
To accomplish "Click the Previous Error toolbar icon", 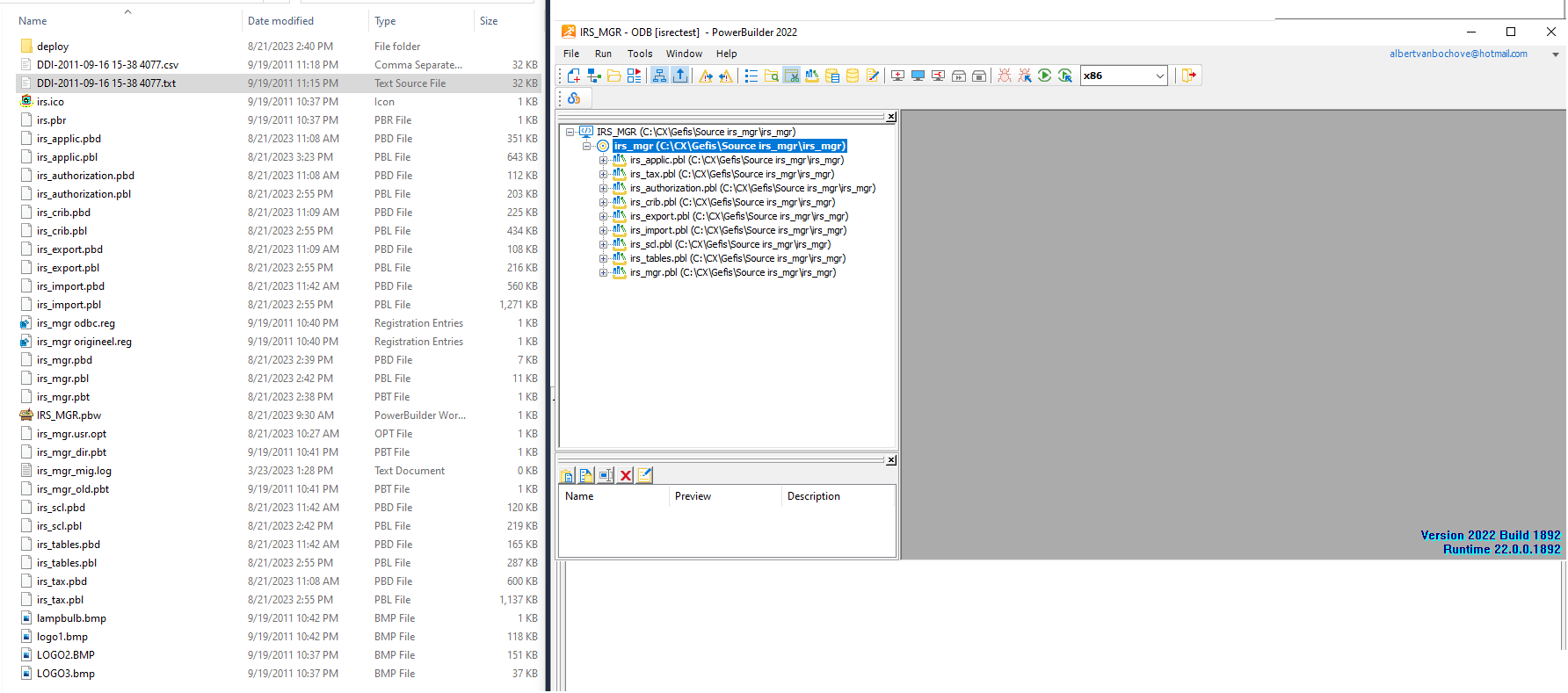I will pyautogui.click(x=725, y=76).
